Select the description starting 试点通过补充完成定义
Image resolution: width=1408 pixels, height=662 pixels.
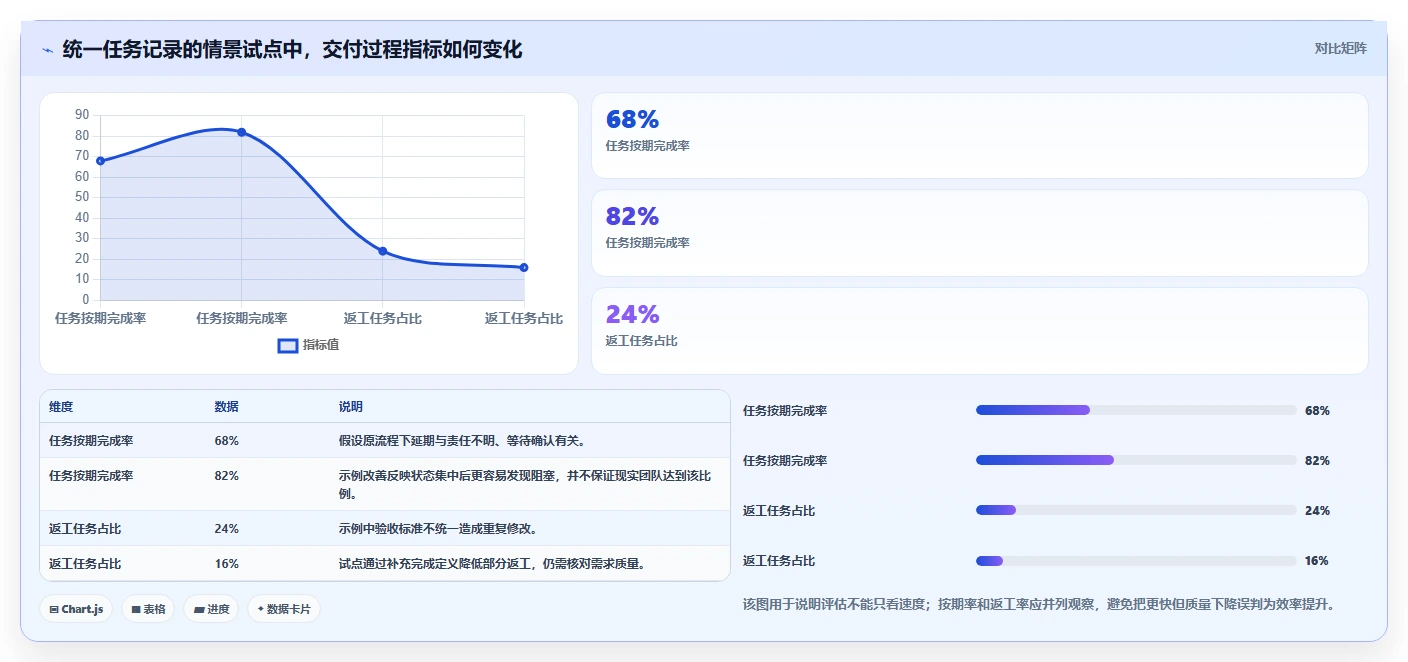click(492, 564)
